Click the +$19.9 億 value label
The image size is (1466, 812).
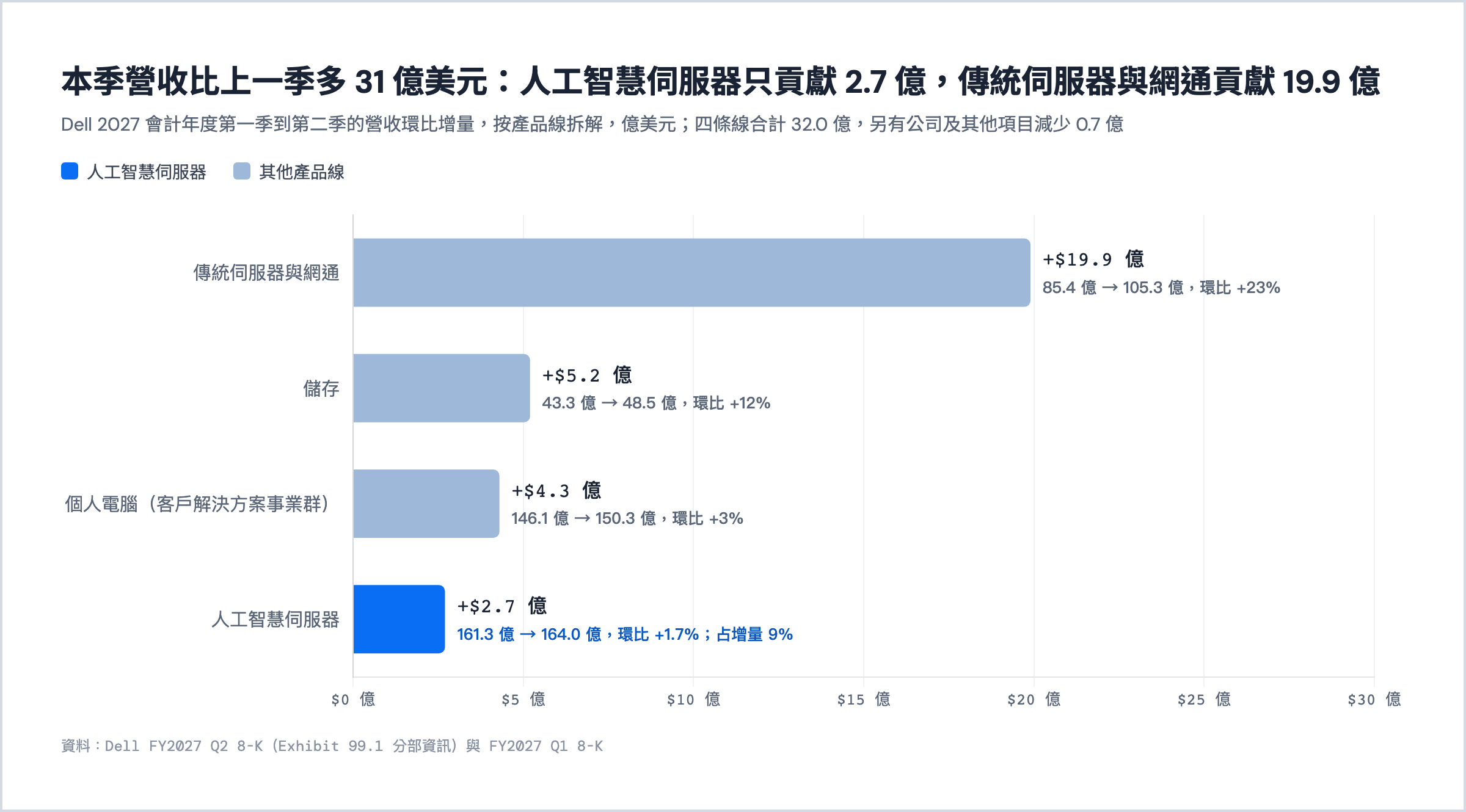pos(1093,259)
